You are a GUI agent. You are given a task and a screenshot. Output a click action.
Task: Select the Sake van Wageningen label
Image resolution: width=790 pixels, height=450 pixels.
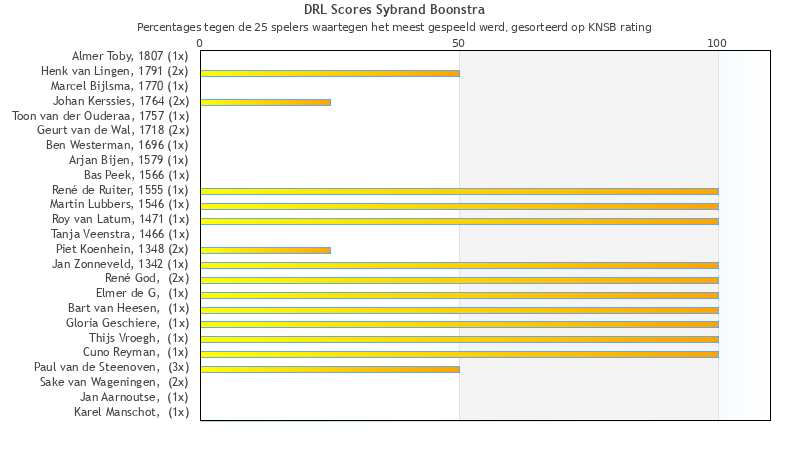point(114,382)
